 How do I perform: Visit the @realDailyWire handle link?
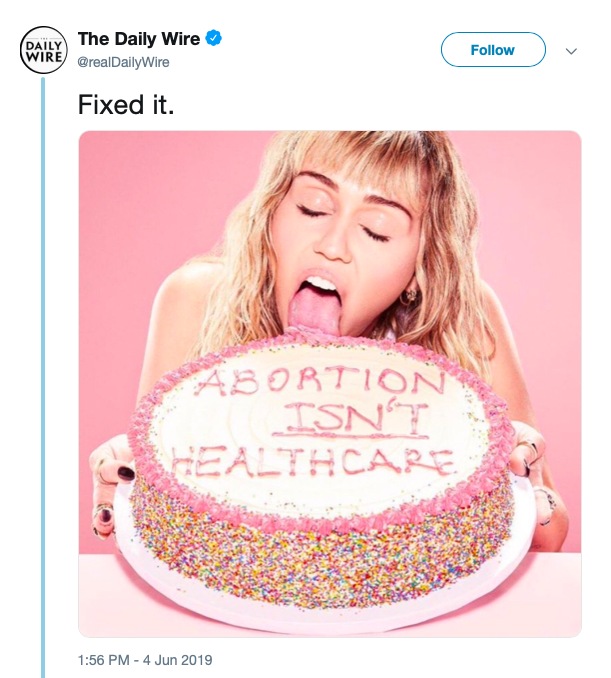pos(124,62)
